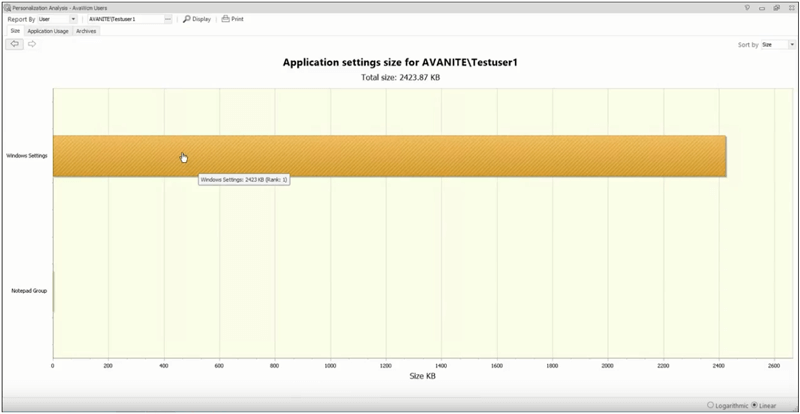Switch to the Size tab
The width and height of the screenshot is (800, 414).
[x=15, y=31]
